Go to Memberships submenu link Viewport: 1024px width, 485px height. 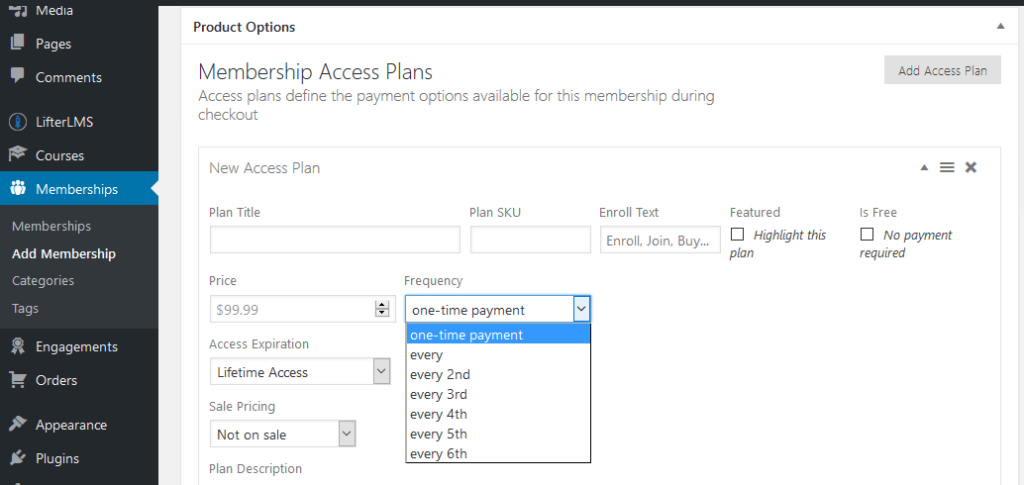(x=51, y=226)
